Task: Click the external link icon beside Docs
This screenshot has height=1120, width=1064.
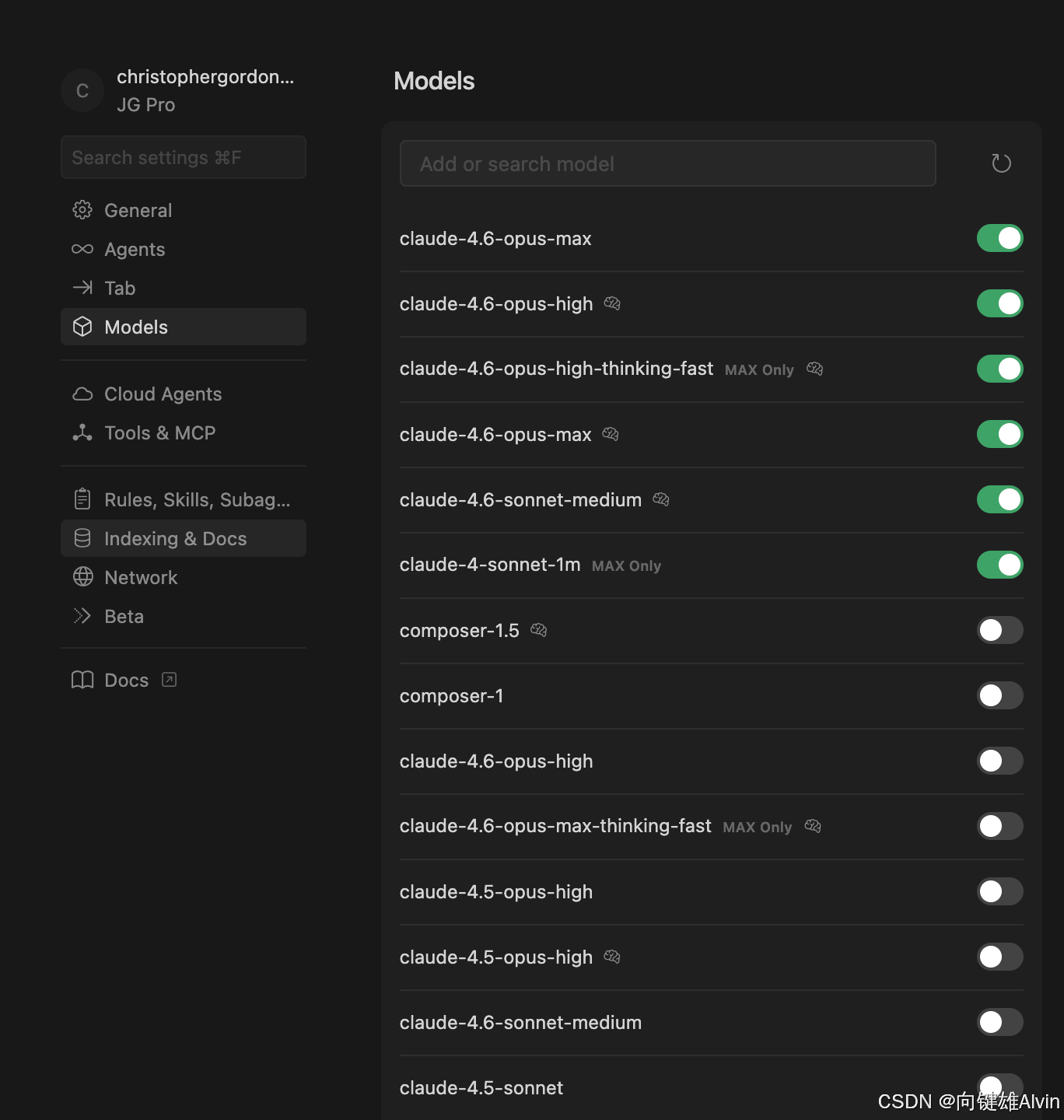Action: (169, 680)
